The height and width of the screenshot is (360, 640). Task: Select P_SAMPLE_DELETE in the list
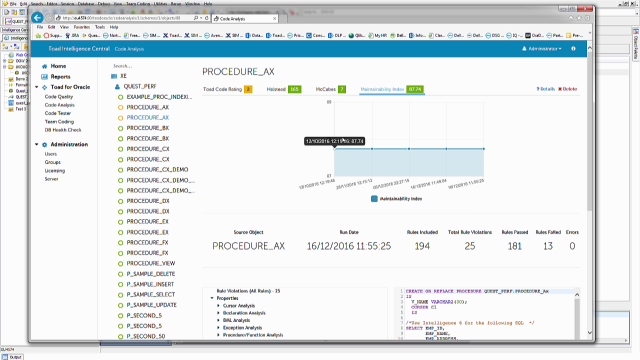tap(151, 274)
